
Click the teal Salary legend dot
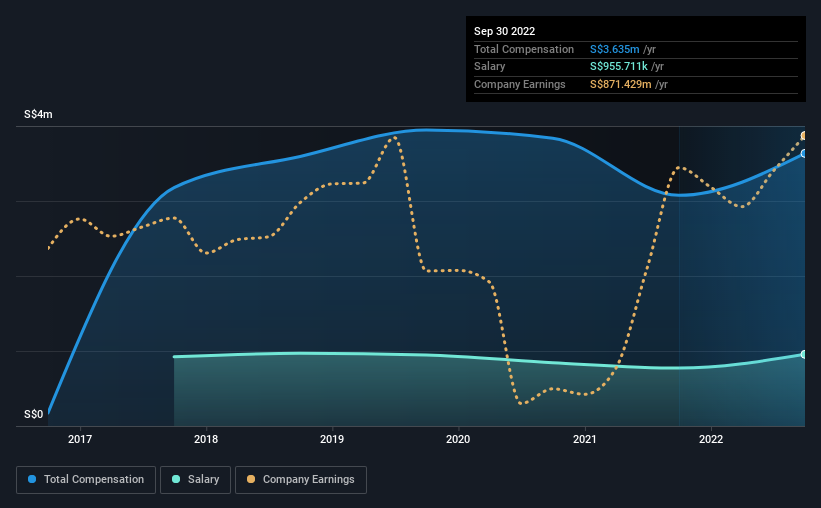(176, 479)
